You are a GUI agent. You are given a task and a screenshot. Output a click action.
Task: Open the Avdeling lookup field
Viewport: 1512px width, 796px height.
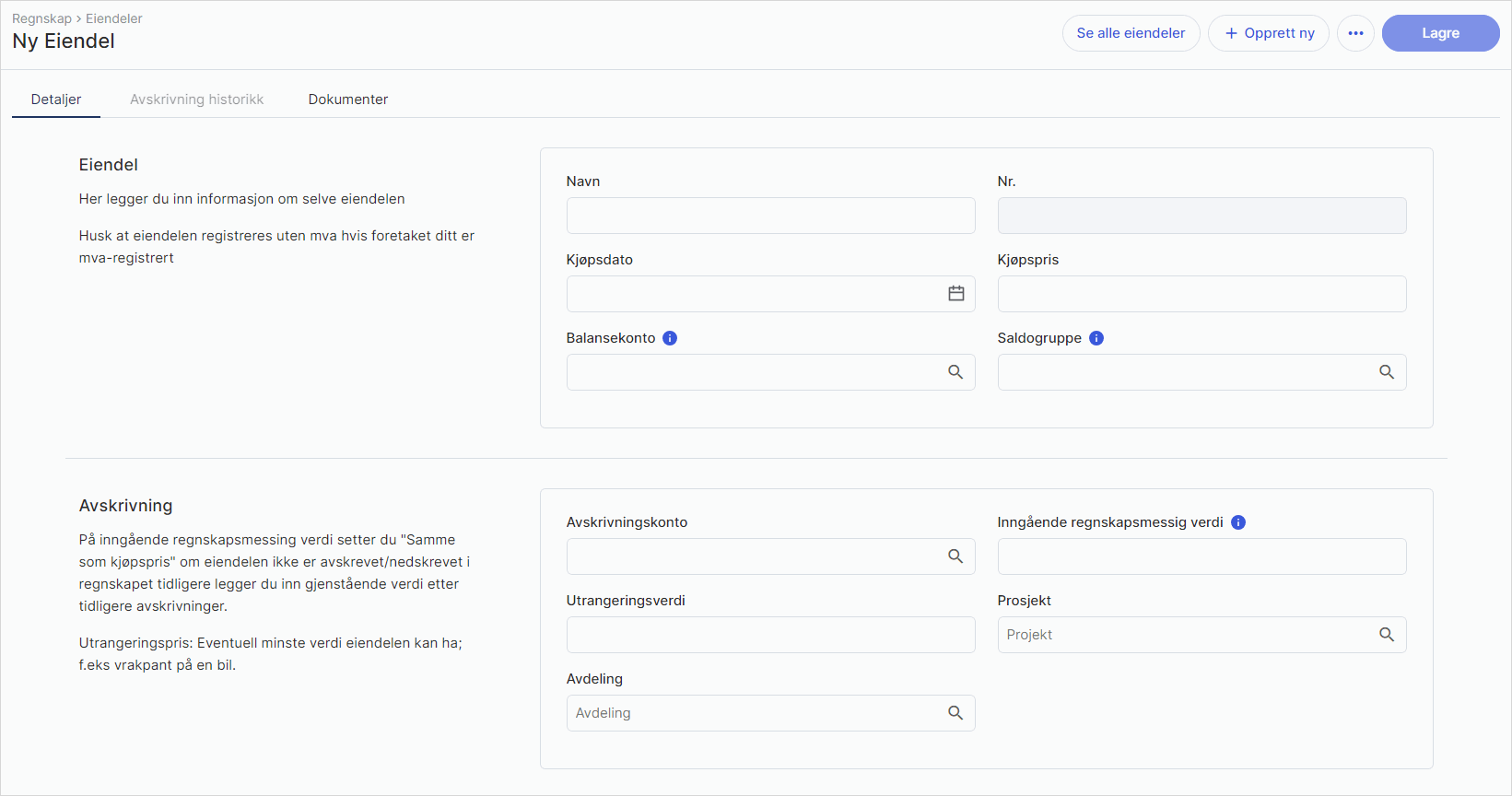tap(756, 713)
